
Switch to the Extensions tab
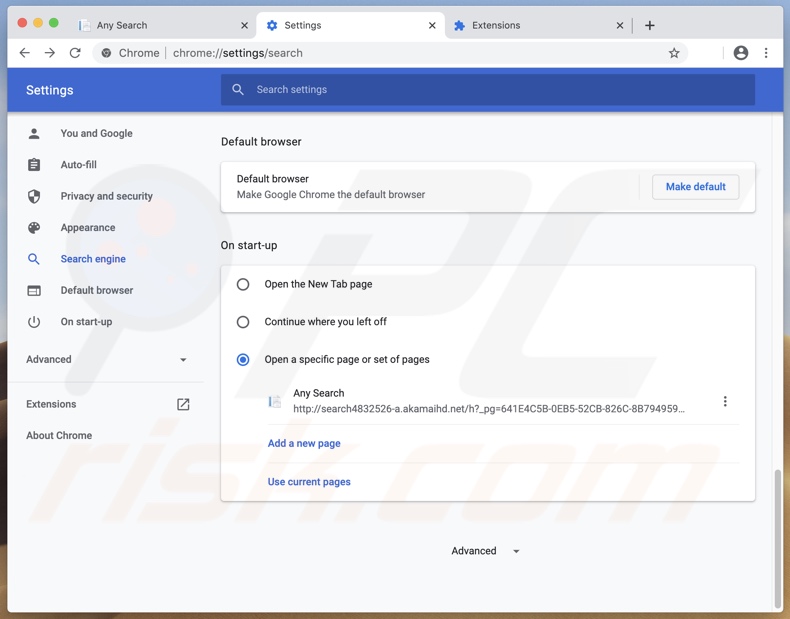click(x=538, y=25)
